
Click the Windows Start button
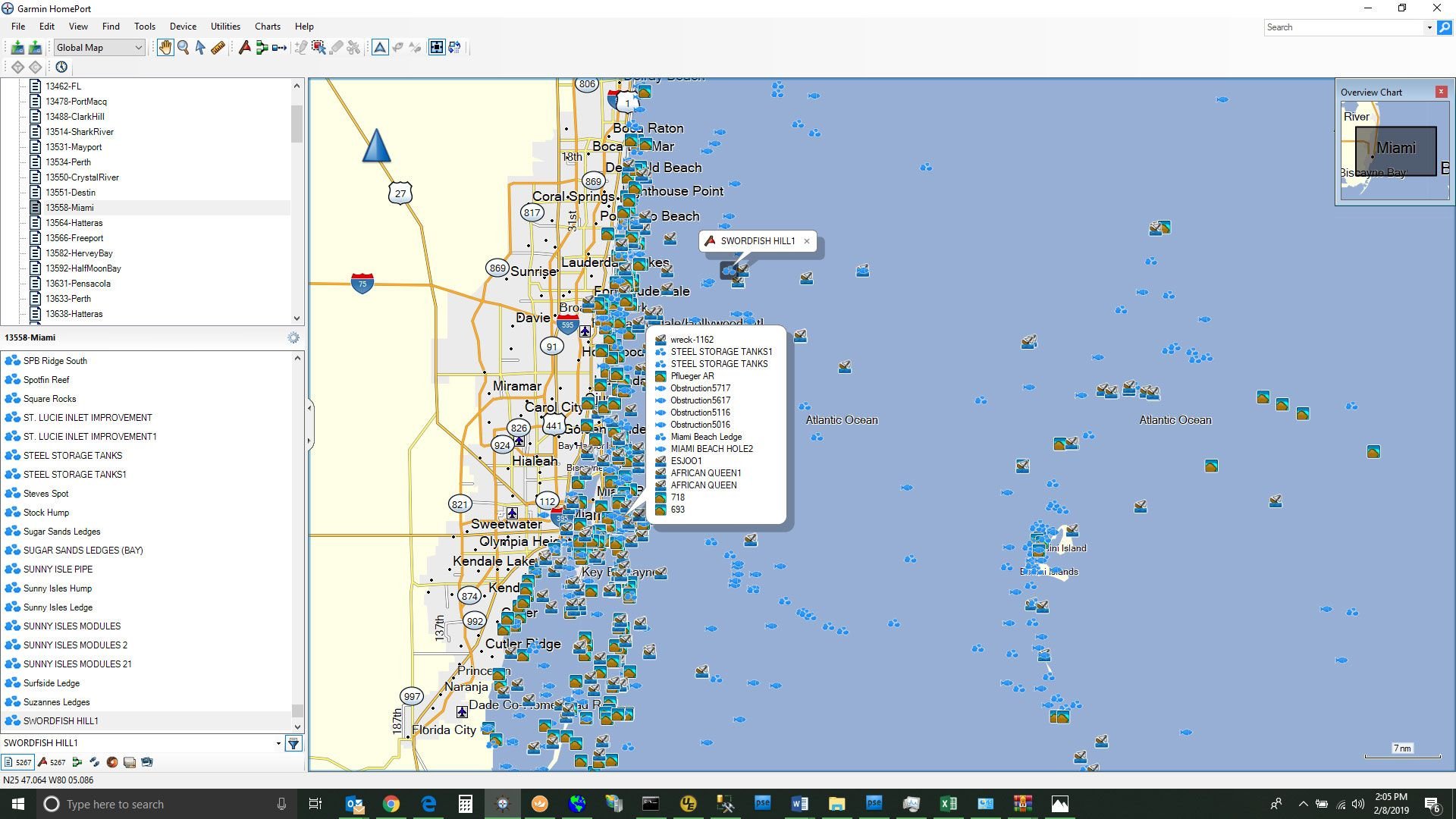coord(18,805)
